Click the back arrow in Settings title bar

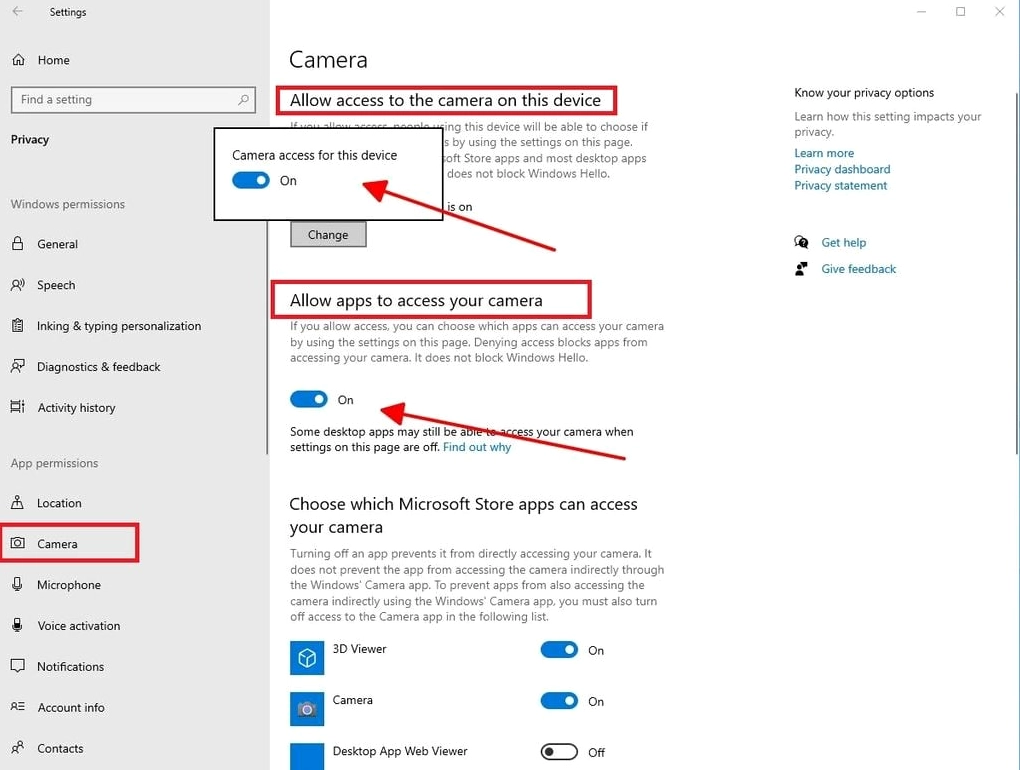(17, 12)
